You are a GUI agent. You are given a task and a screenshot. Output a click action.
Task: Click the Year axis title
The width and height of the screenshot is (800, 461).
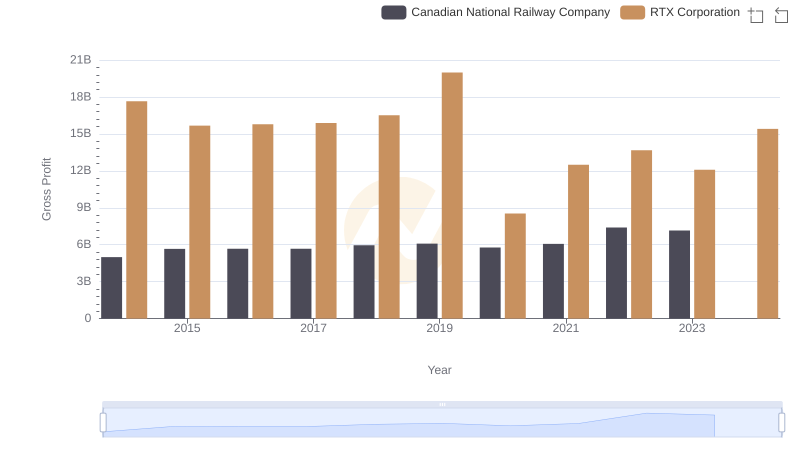[x=439, y=370]
